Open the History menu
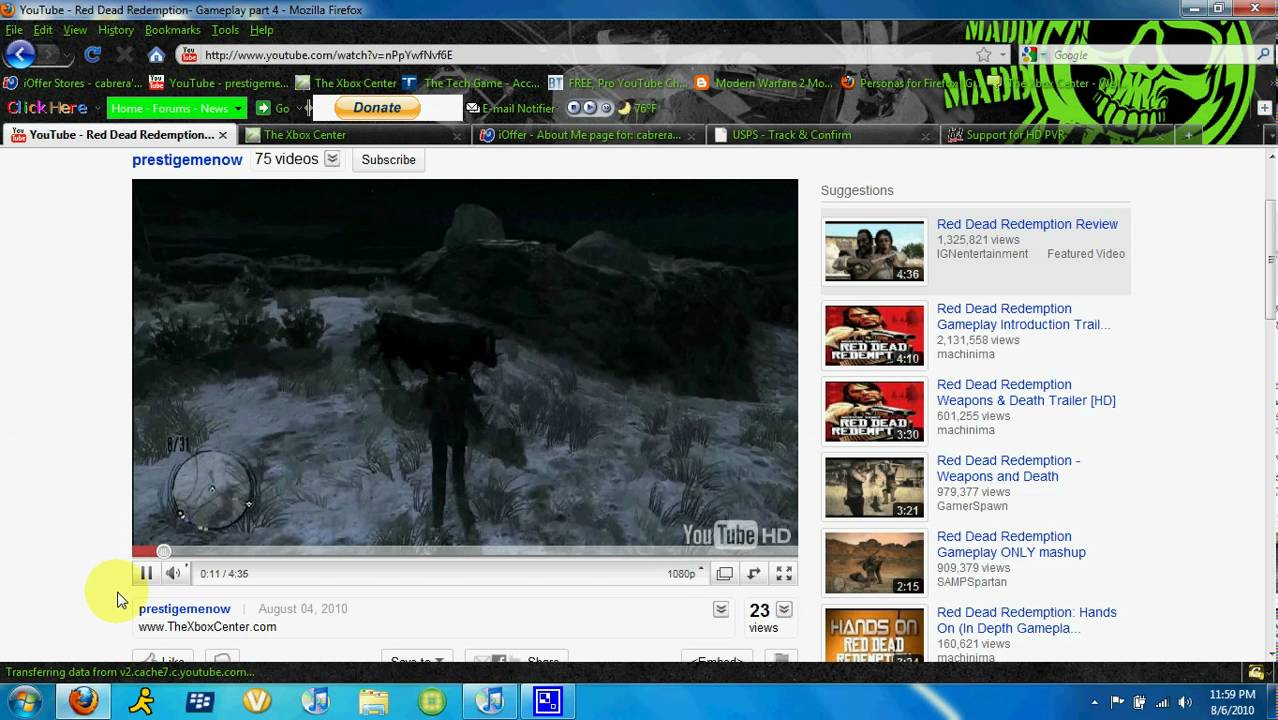Image resolution: width=1278 pixels, height=720 pixels. click(x=116, y=30)
